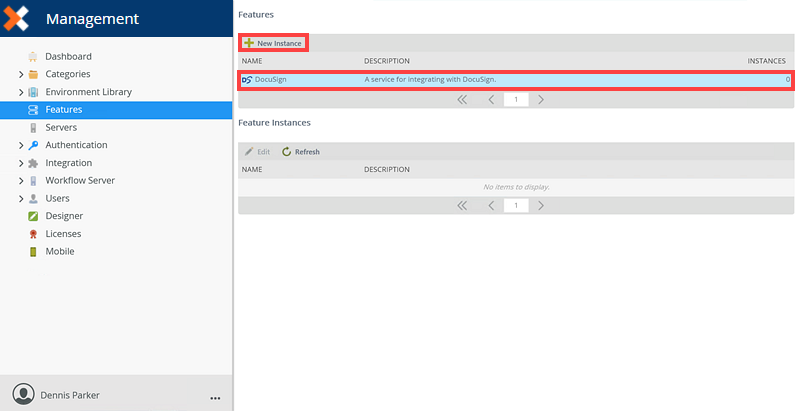The image size is (800, 411).
Task: Click the Categories folder icon
Action: tap(33, 74)
